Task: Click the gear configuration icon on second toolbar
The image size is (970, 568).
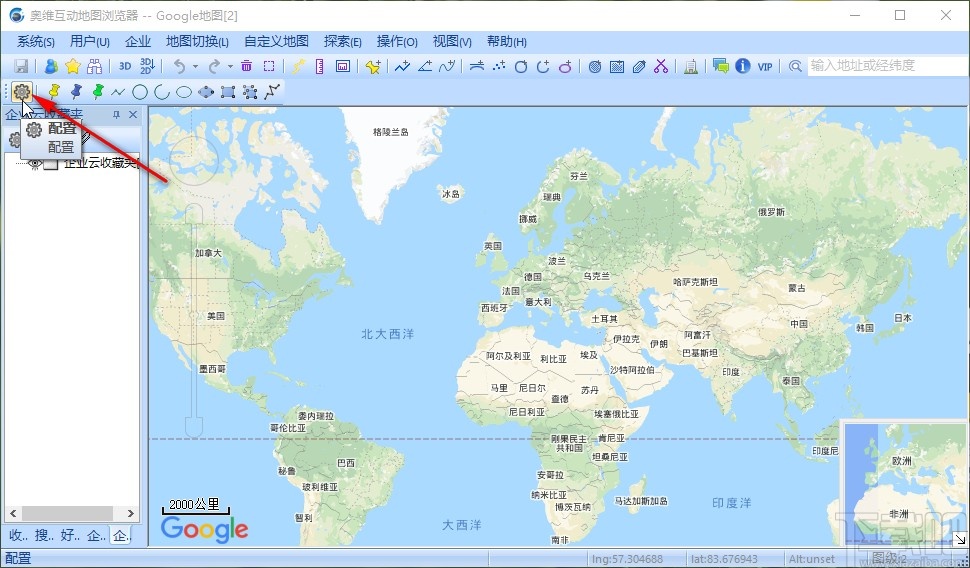Action: [x=22, y=92]
